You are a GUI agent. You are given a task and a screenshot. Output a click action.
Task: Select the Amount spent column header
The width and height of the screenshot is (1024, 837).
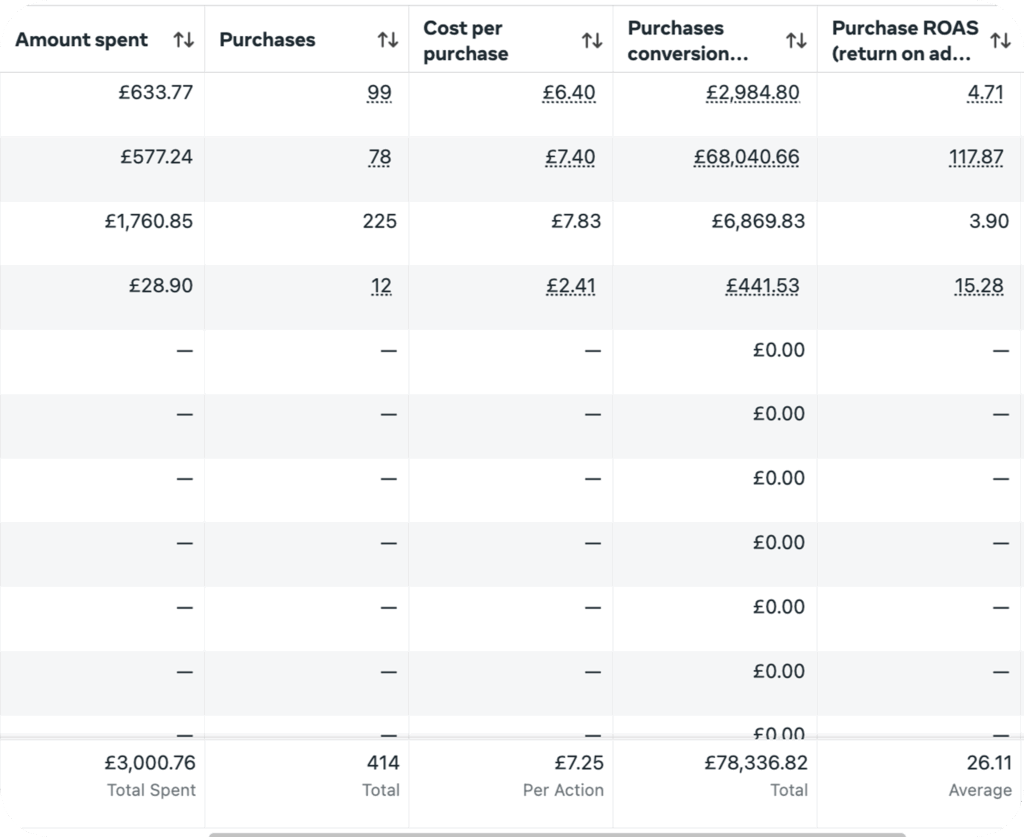point(82,40)
